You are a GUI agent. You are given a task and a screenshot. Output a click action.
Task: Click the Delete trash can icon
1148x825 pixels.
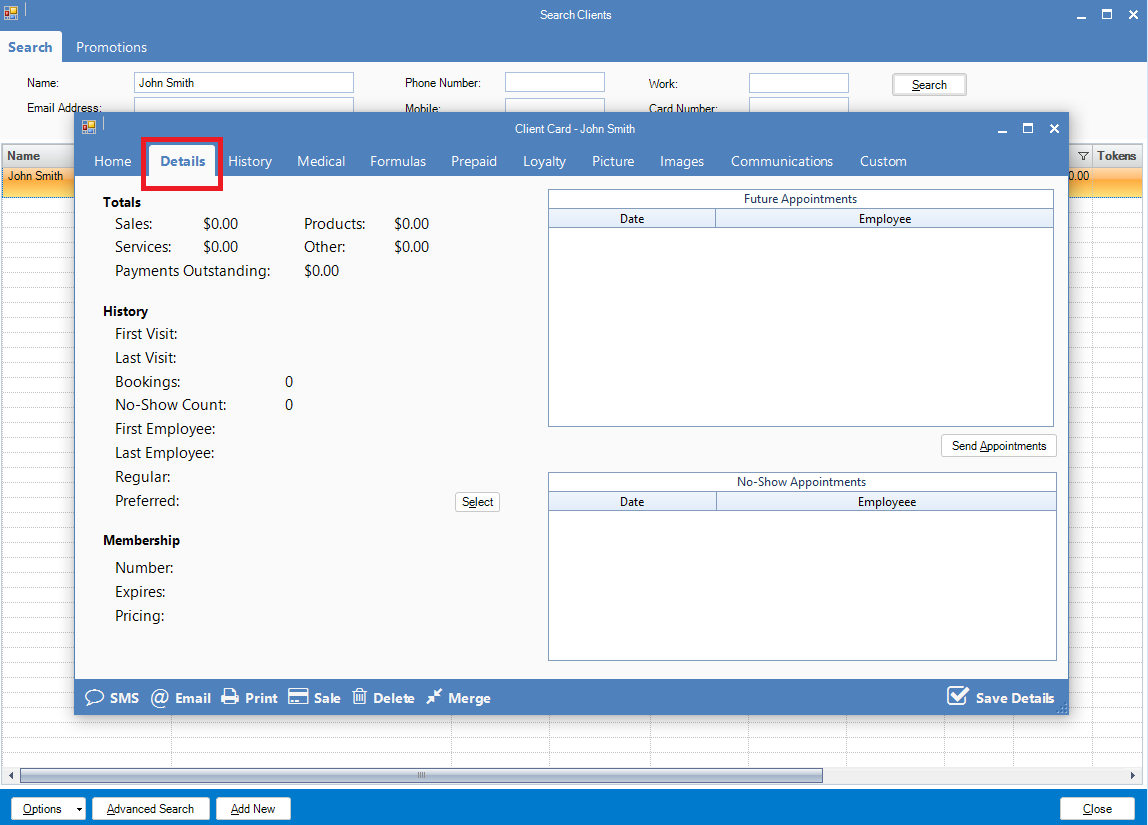360,697
